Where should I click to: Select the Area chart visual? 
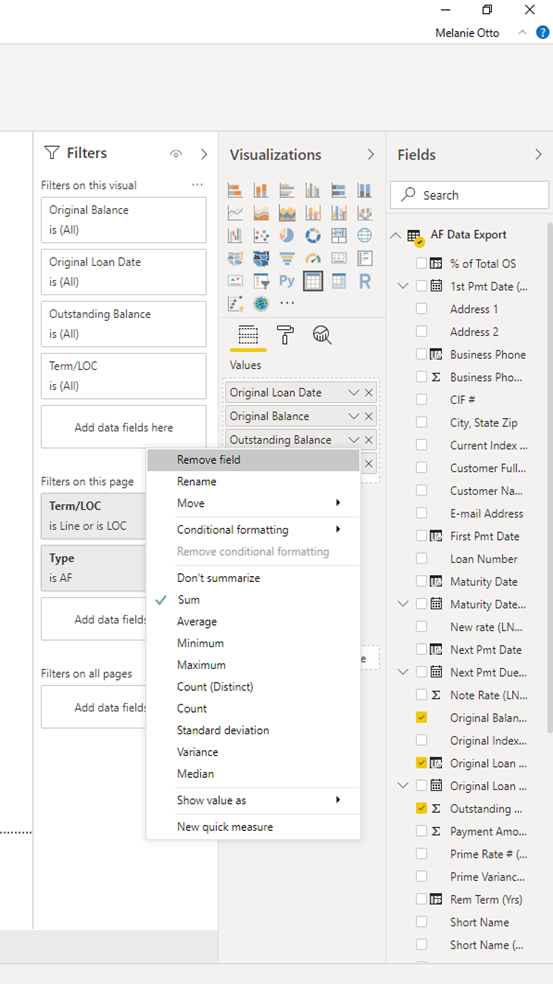[x=261, y=213]
